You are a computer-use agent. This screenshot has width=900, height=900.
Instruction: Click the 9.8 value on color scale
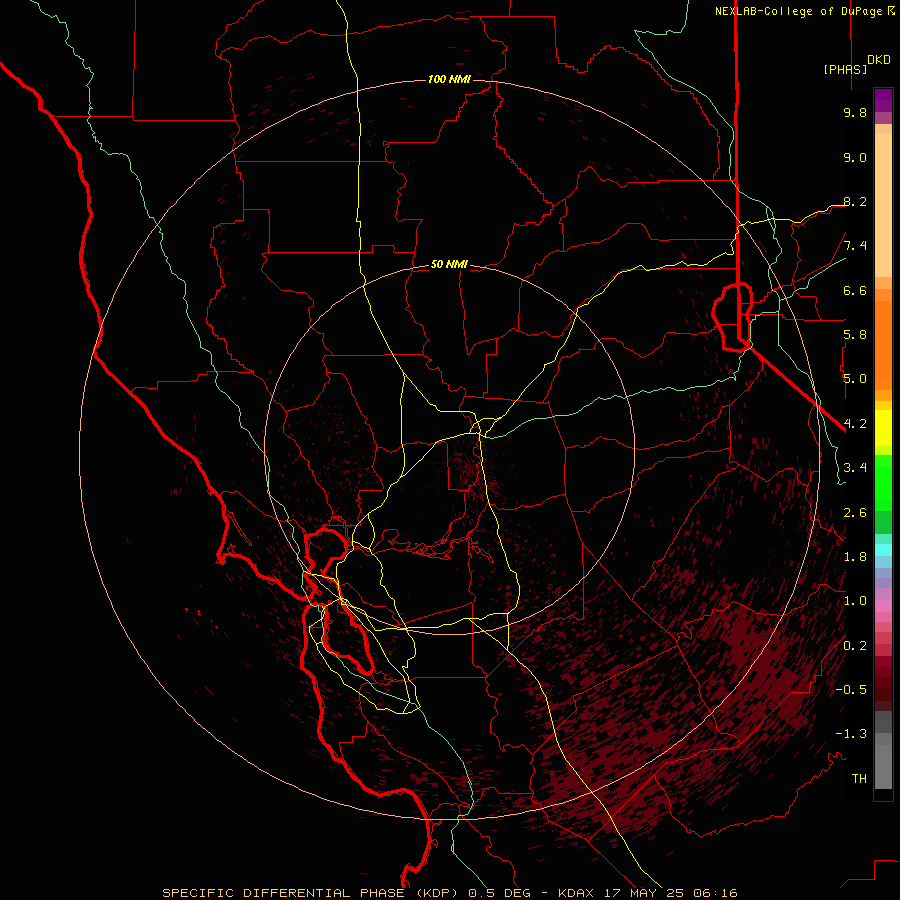[x=855, y=112]
